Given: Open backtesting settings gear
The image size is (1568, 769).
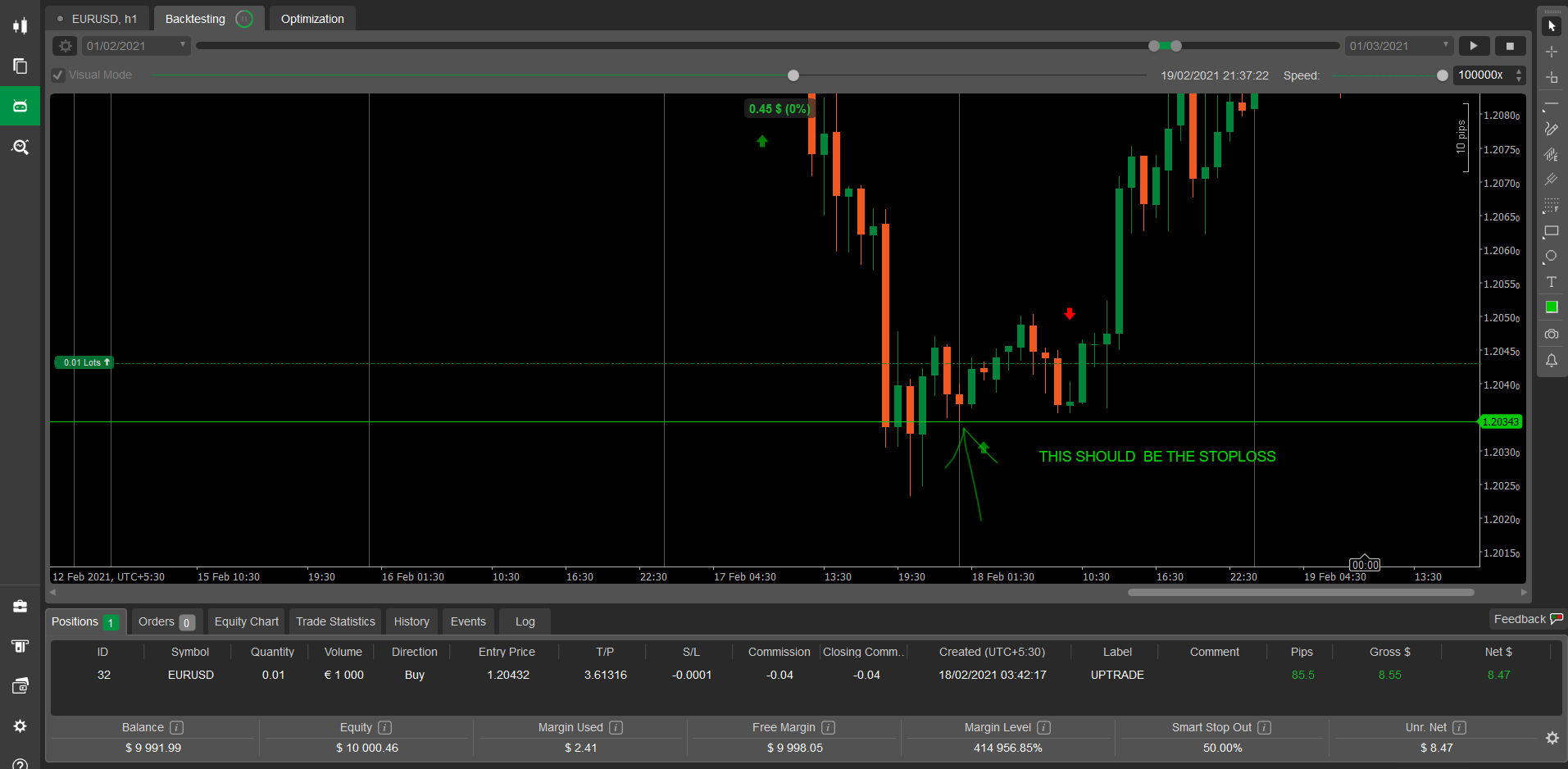Looking at the screenshot, I should [66, 46].
